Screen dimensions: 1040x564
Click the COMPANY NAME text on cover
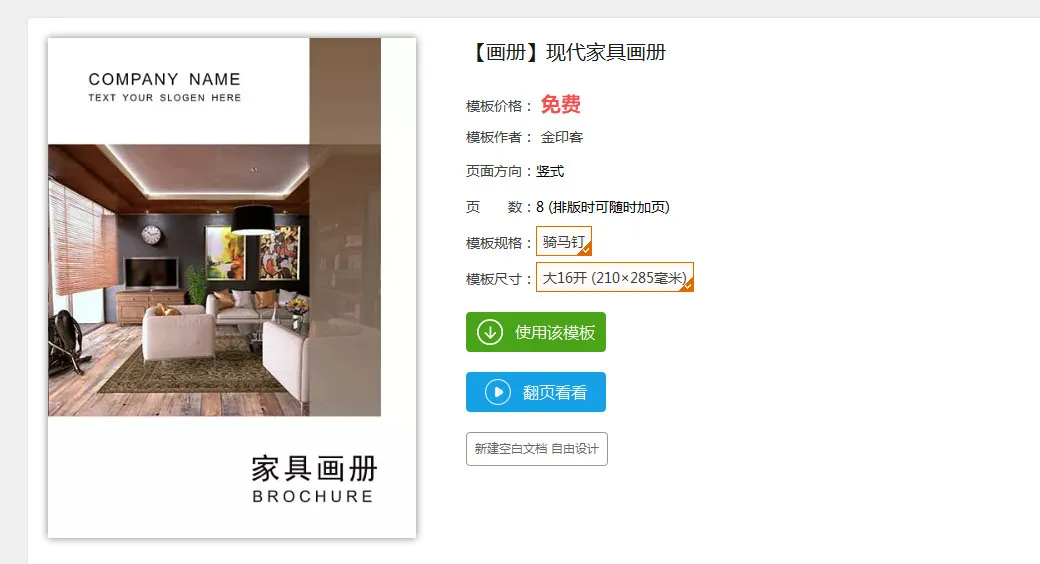click(x=164, y=80)
